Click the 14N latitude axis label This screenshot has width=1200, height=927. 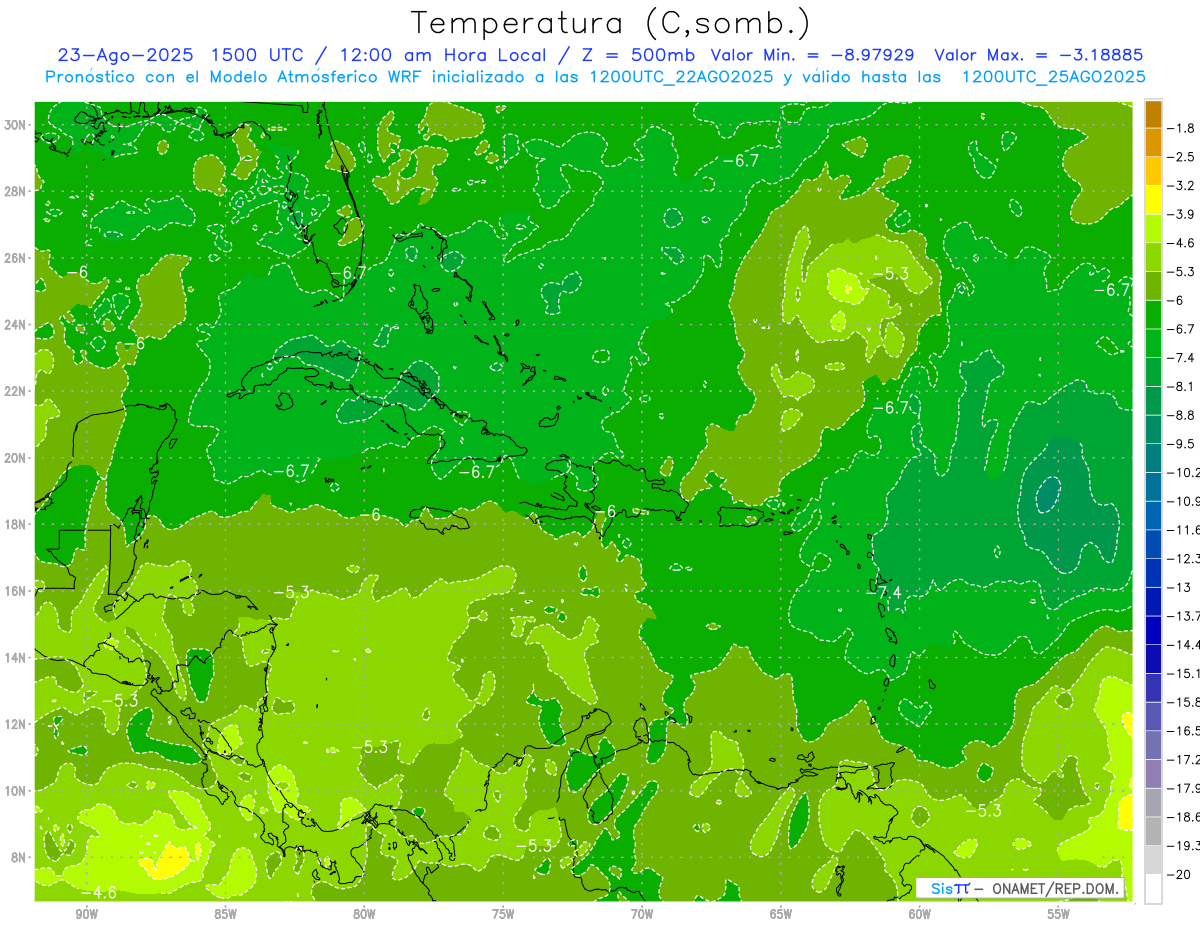click(17, 657)
